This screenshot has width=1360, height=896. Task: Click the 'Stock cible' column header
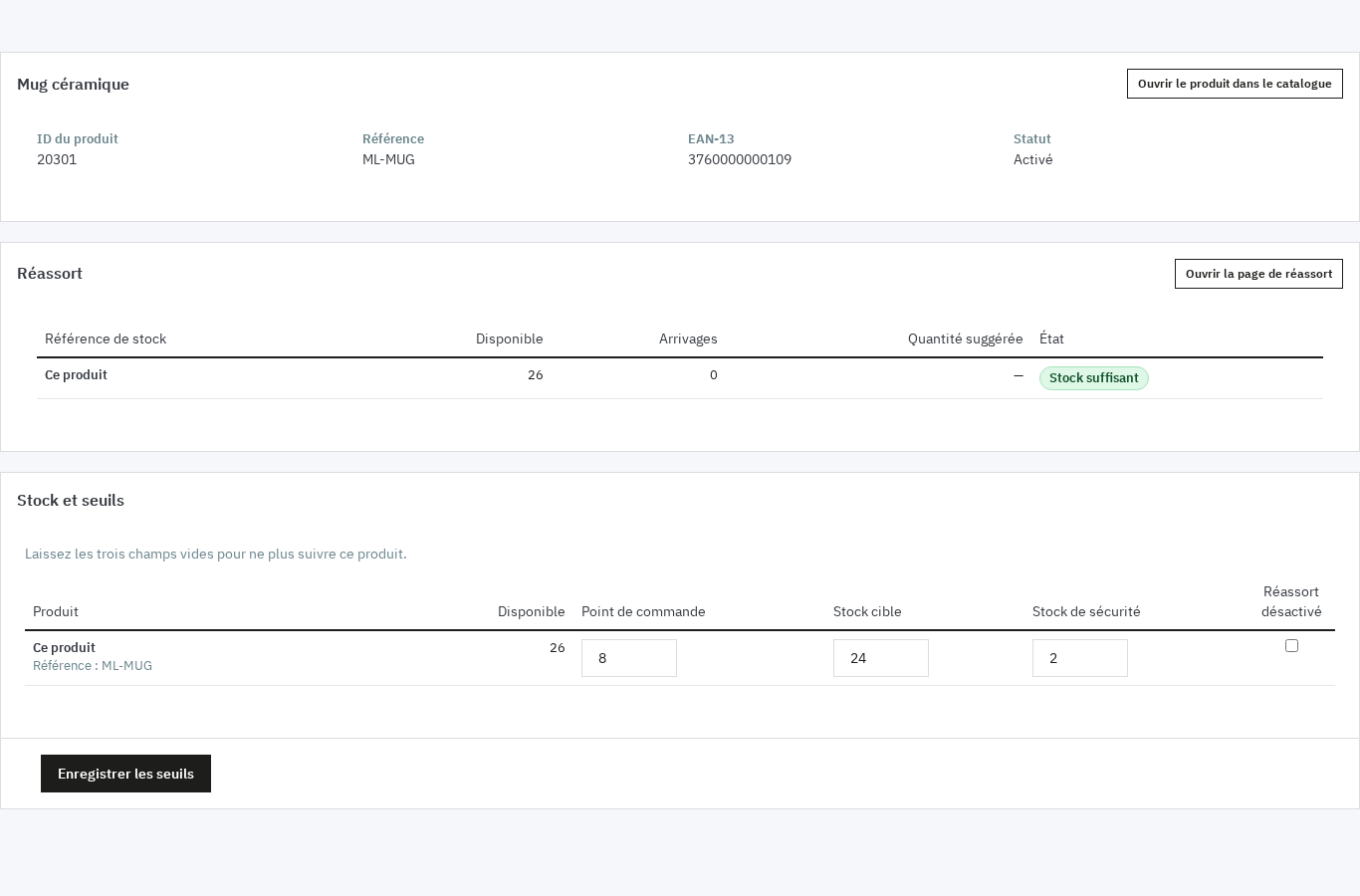point(867,611)
